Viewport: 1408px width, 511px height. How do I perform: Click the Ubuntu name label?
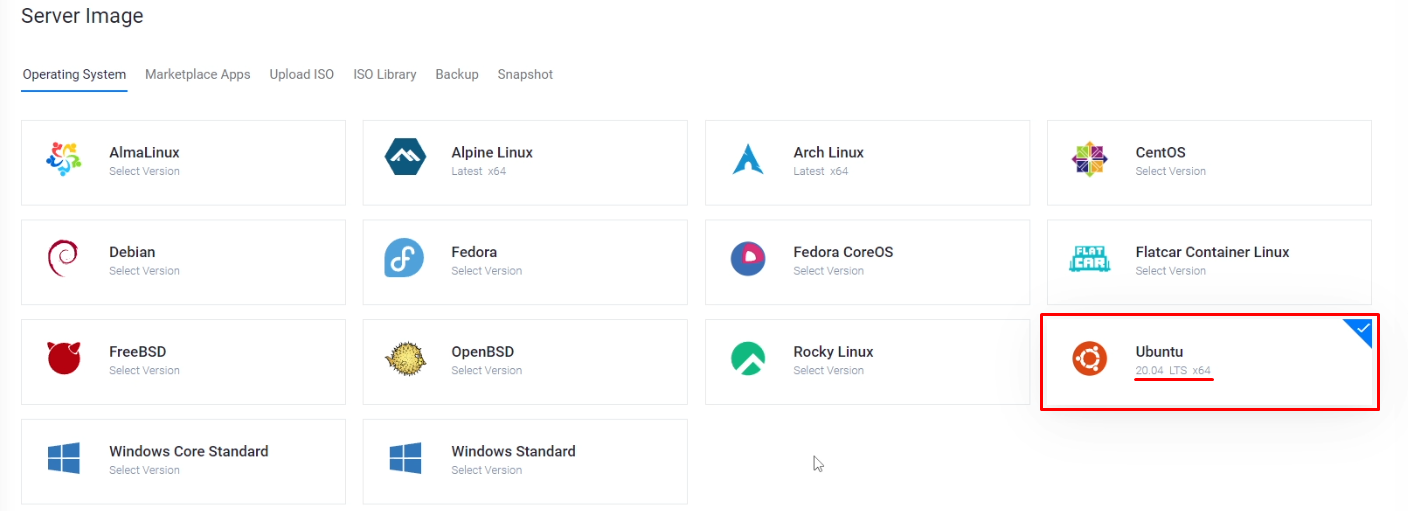(1160, 351)
